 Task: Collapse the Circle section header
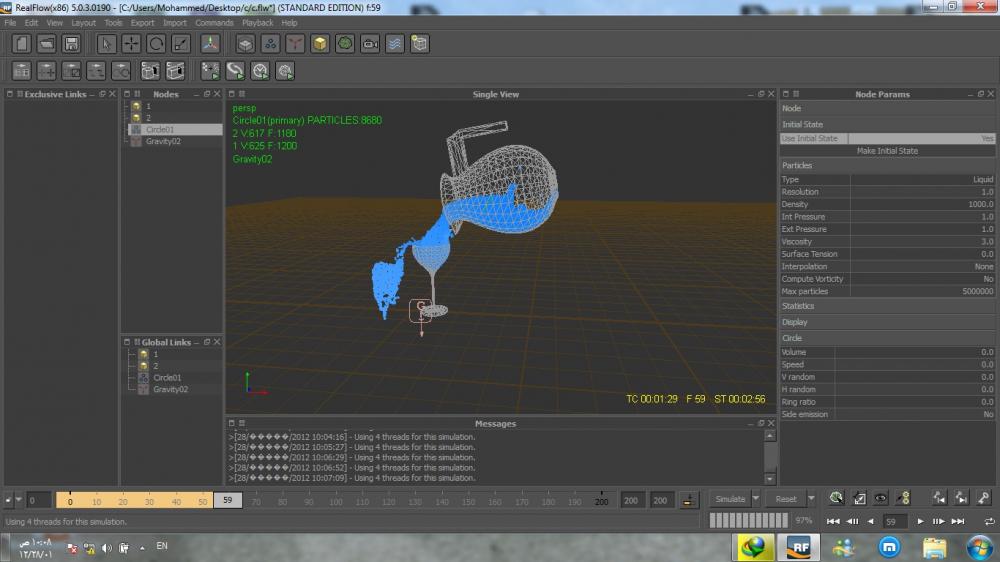887,338
